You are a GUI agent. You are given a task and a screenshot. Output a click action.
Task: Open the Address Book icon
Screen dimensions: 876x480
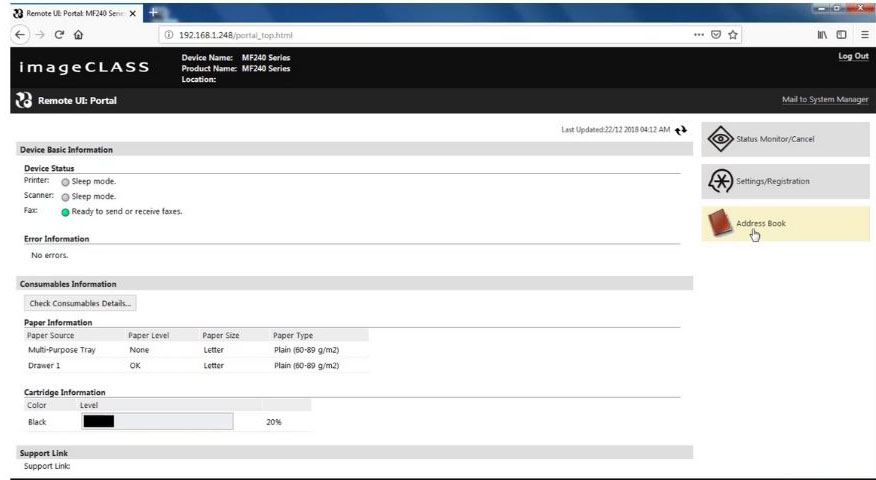coord(720,224)
